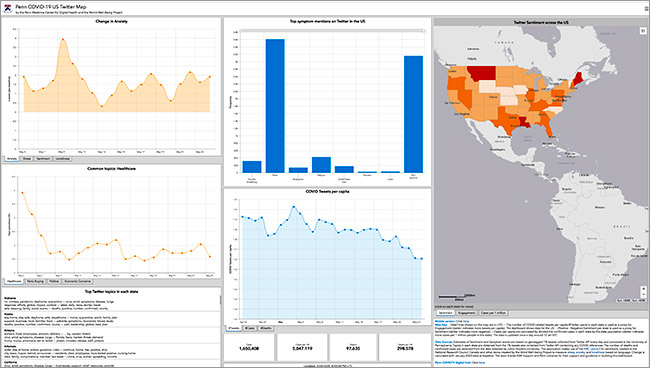The image size is (650, 368).
Task: Click the 296,578 stat card
Action: 405,347
